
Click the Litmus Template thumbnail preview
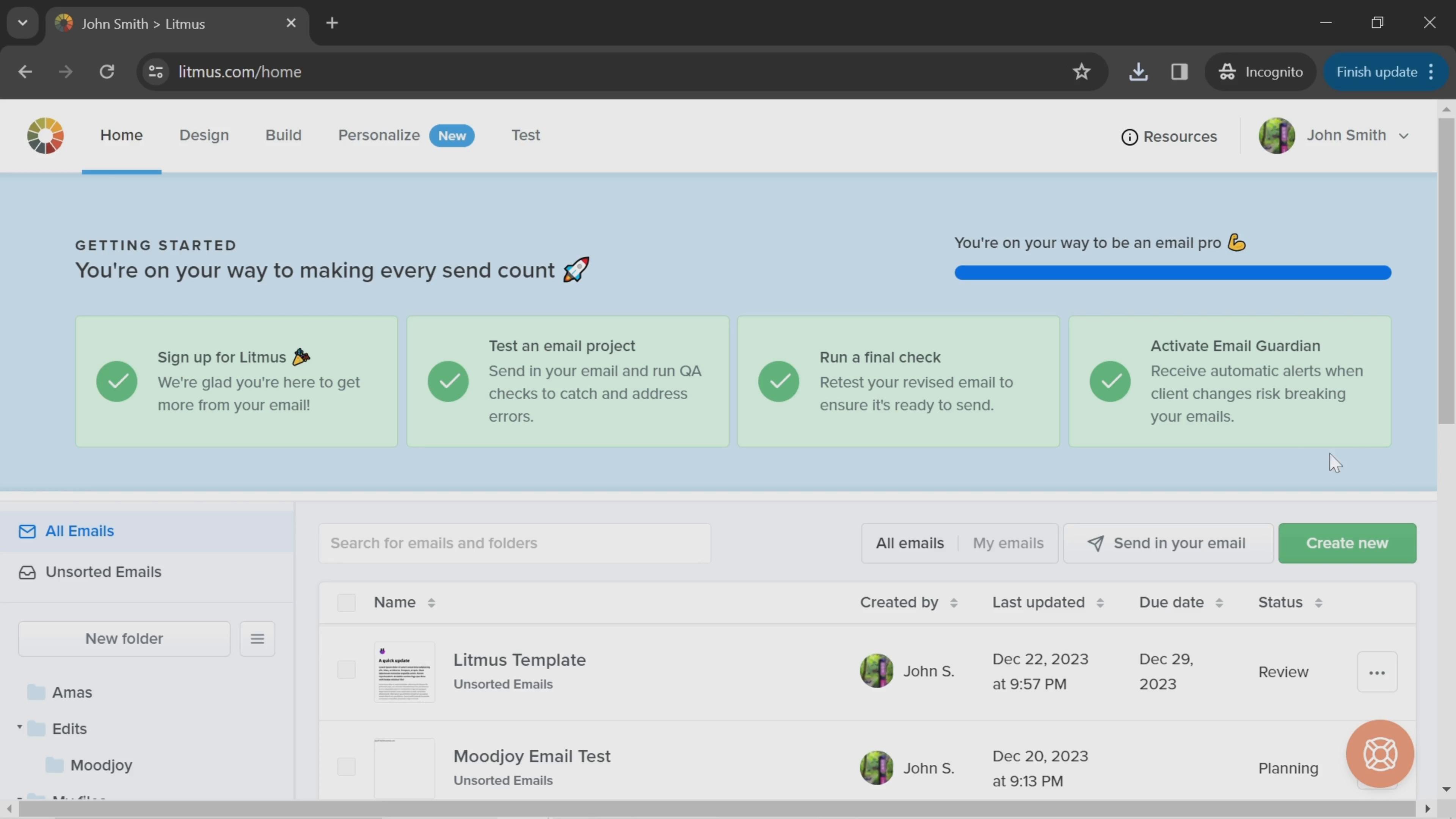[x=404, y=671]
